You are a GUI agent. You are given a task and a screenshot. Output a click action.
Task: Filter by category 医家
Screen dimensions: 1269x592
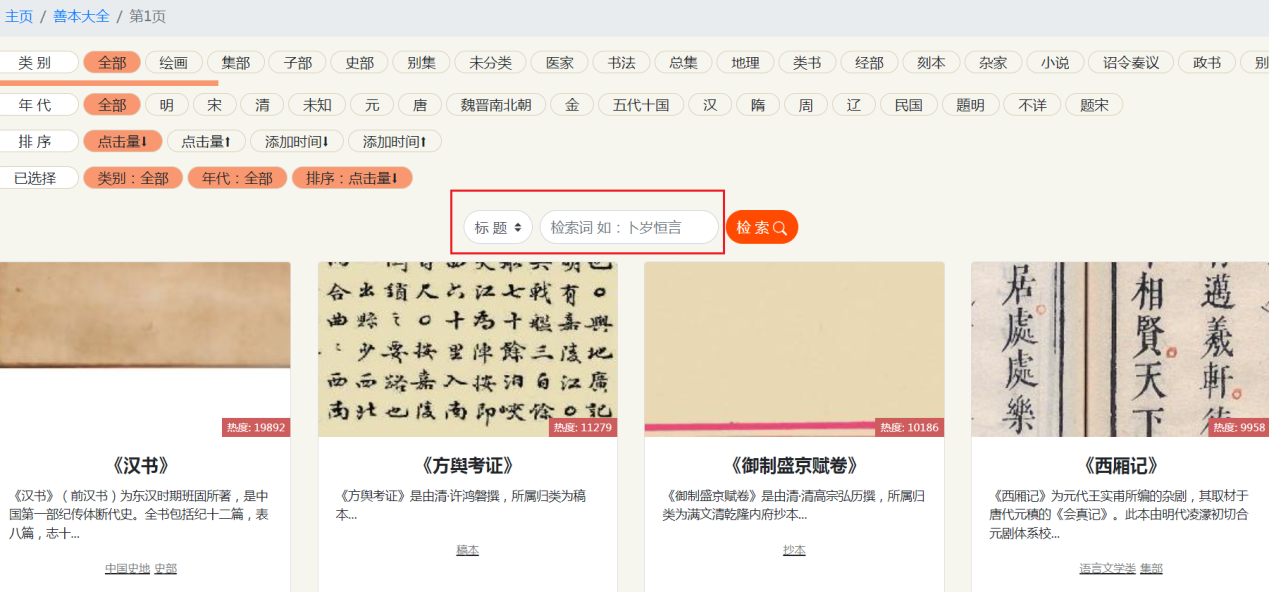tap(560, 62)
